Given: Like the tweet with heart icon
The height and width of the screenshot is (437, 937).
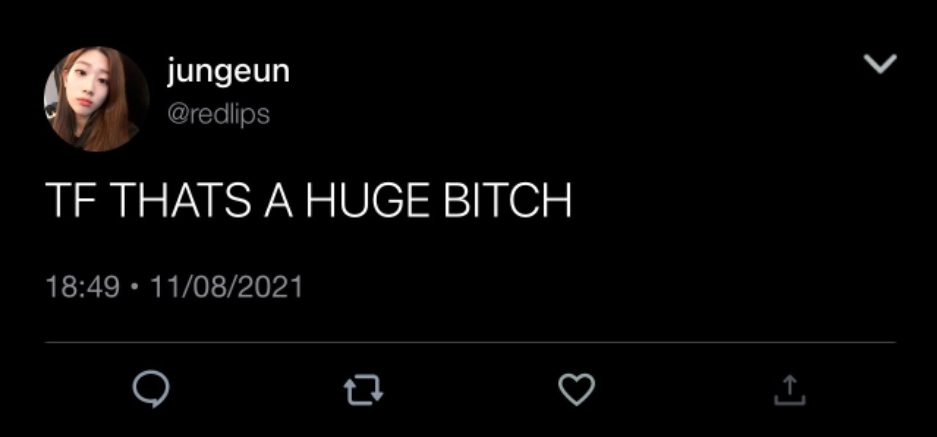Looking at the screenshot, I should click(577, 389).
